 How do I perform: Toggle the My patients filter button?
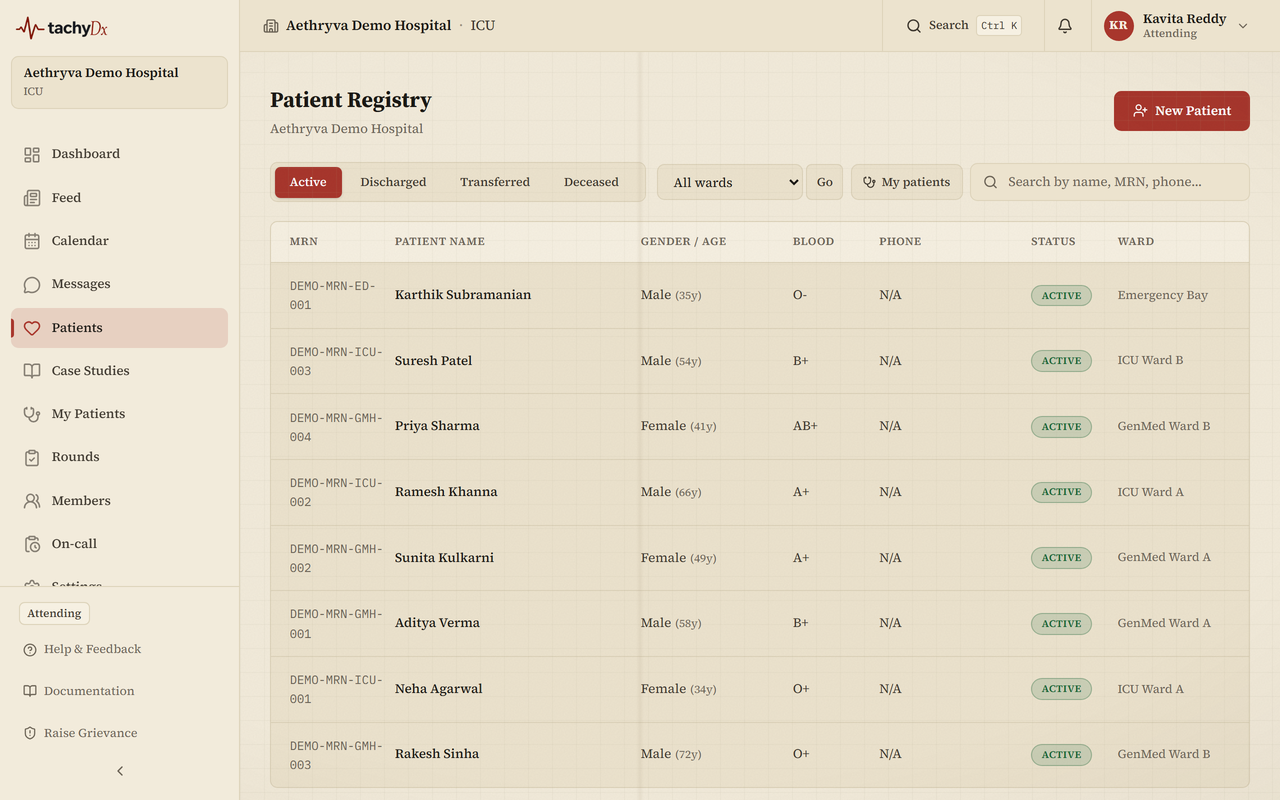(907, 182)
